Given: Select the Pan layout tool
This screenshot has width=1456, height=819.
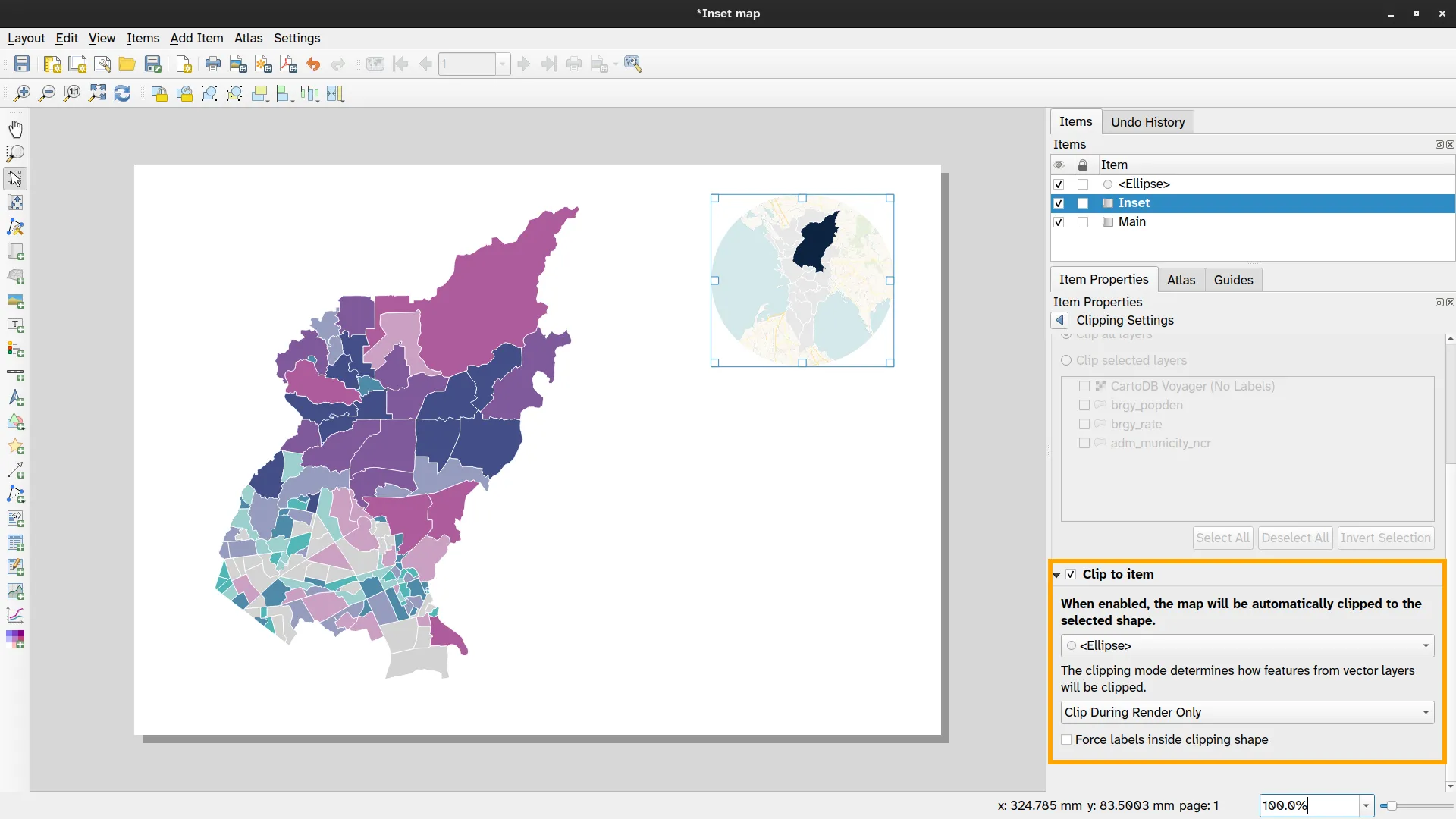Looking at the screenshot, I should [x=15, y=129].
